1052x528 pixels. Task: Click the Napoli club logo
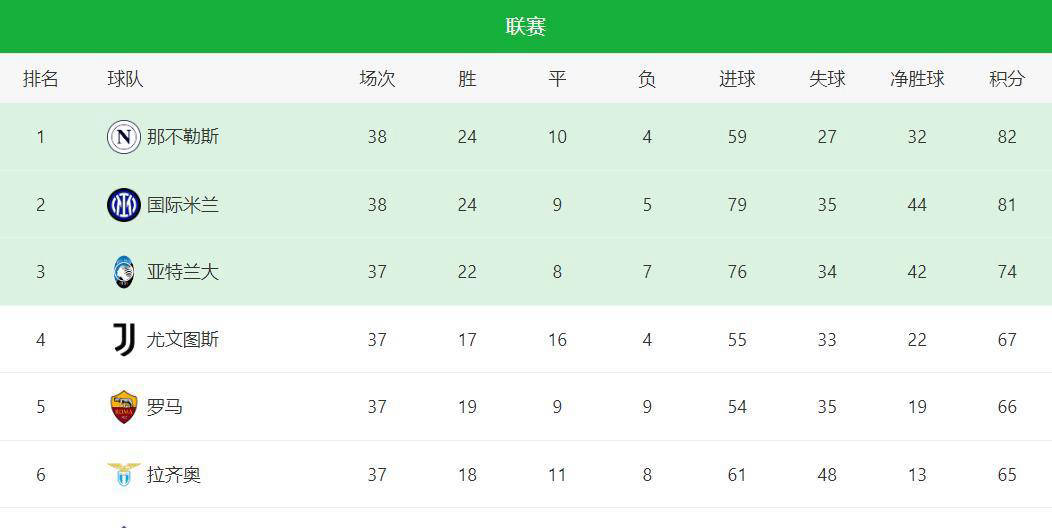pyautogui.click(x=123, y=137)
